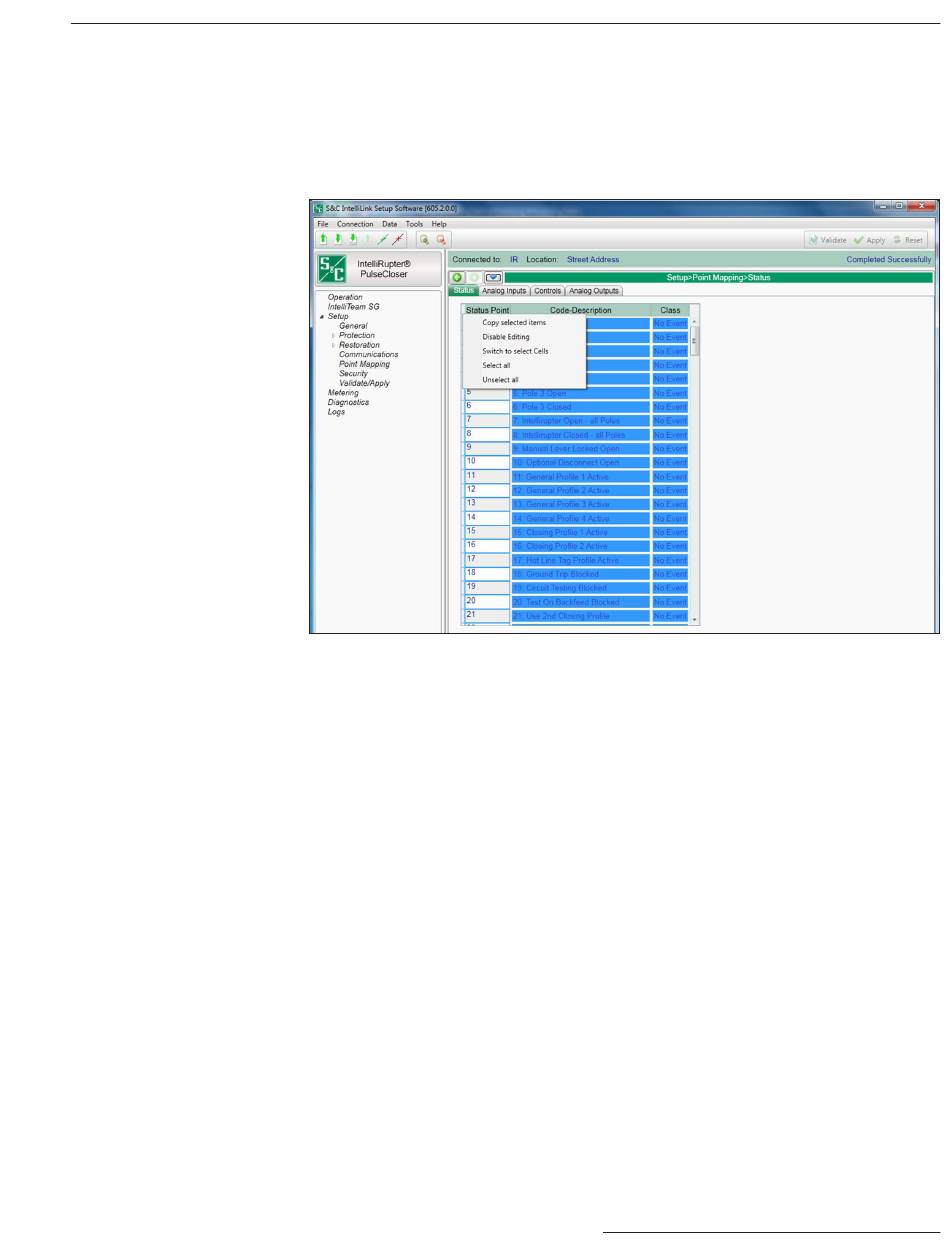Select General under Setup

pos(353,326)
